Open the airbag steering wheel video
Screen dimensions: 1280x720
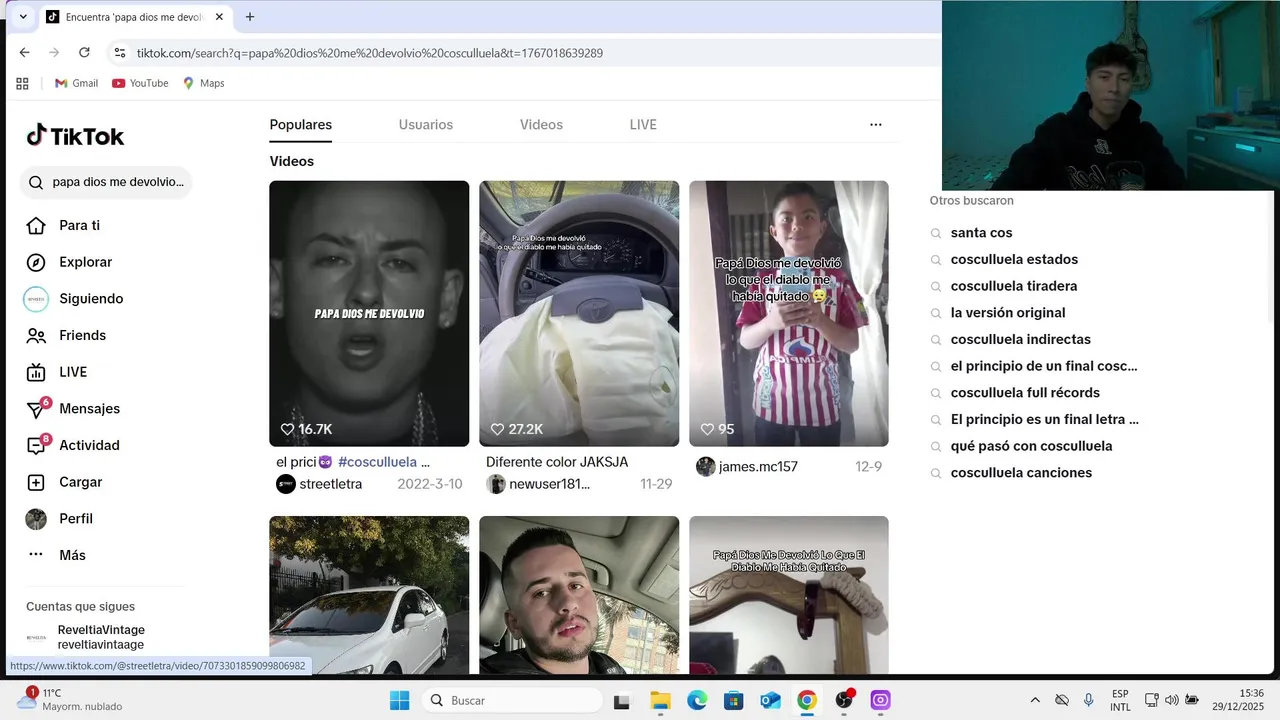pyautogui.click(x=579, y=313)
